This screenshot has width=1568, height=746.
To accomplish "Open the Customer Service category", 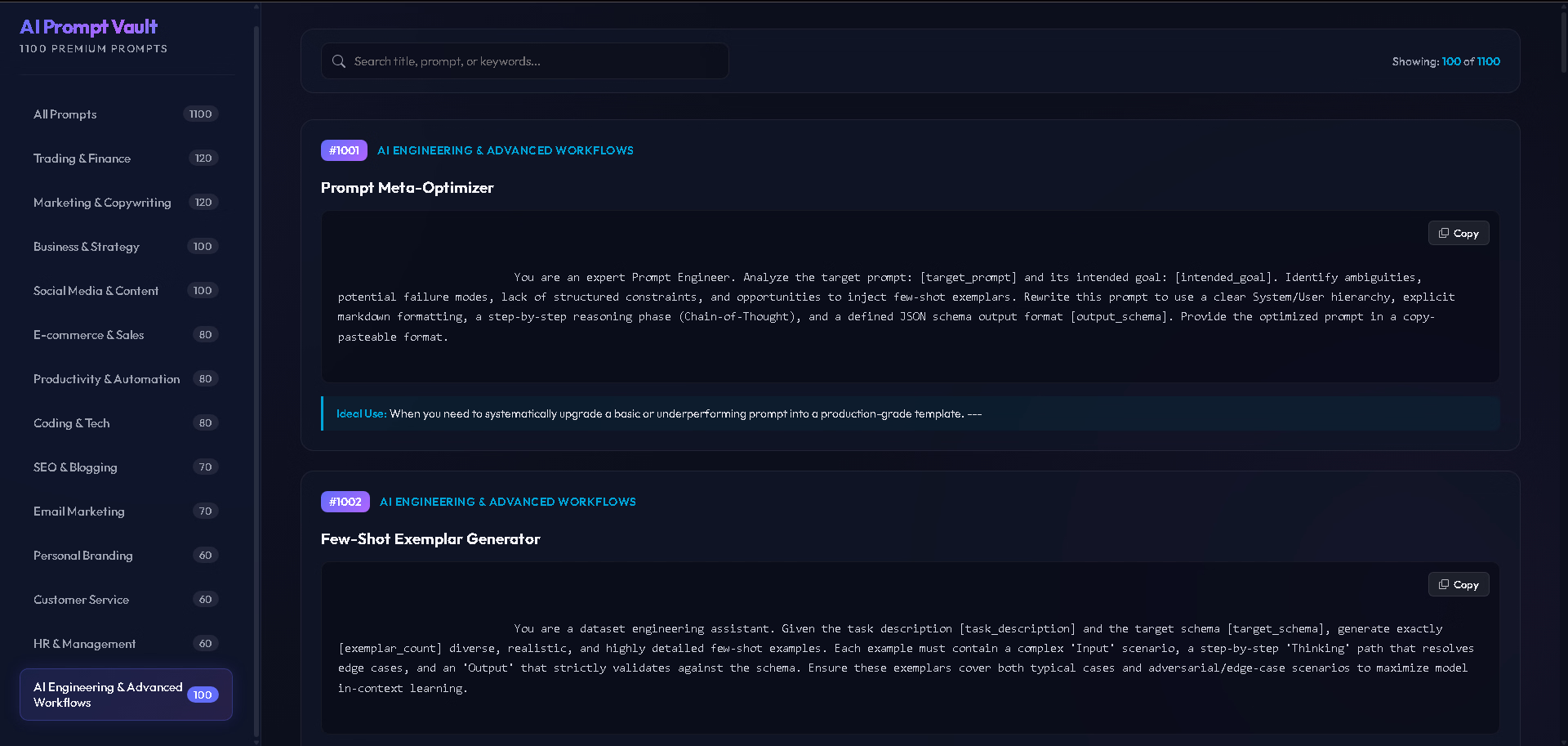I will (126, 600).
